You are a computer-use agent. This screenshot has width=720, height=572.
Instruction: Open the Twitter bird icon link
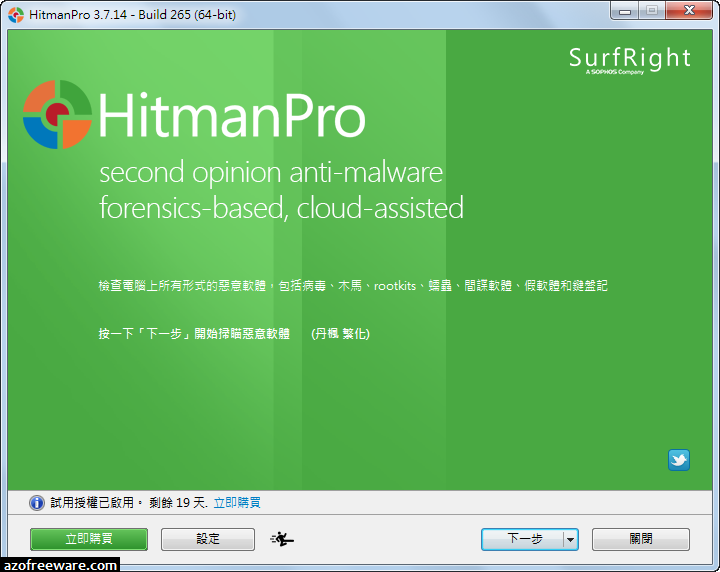click(x=679, y=460)
